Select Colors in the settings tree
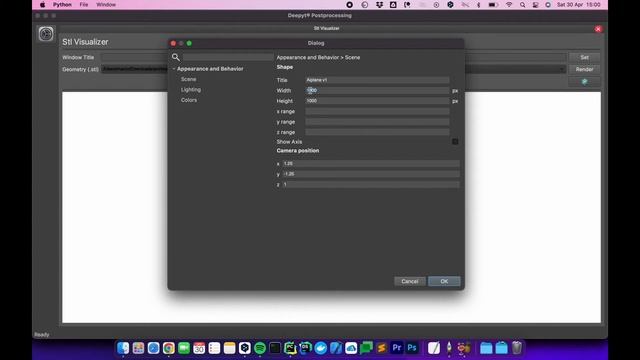 pyautogui.click(x=189, y=100)
